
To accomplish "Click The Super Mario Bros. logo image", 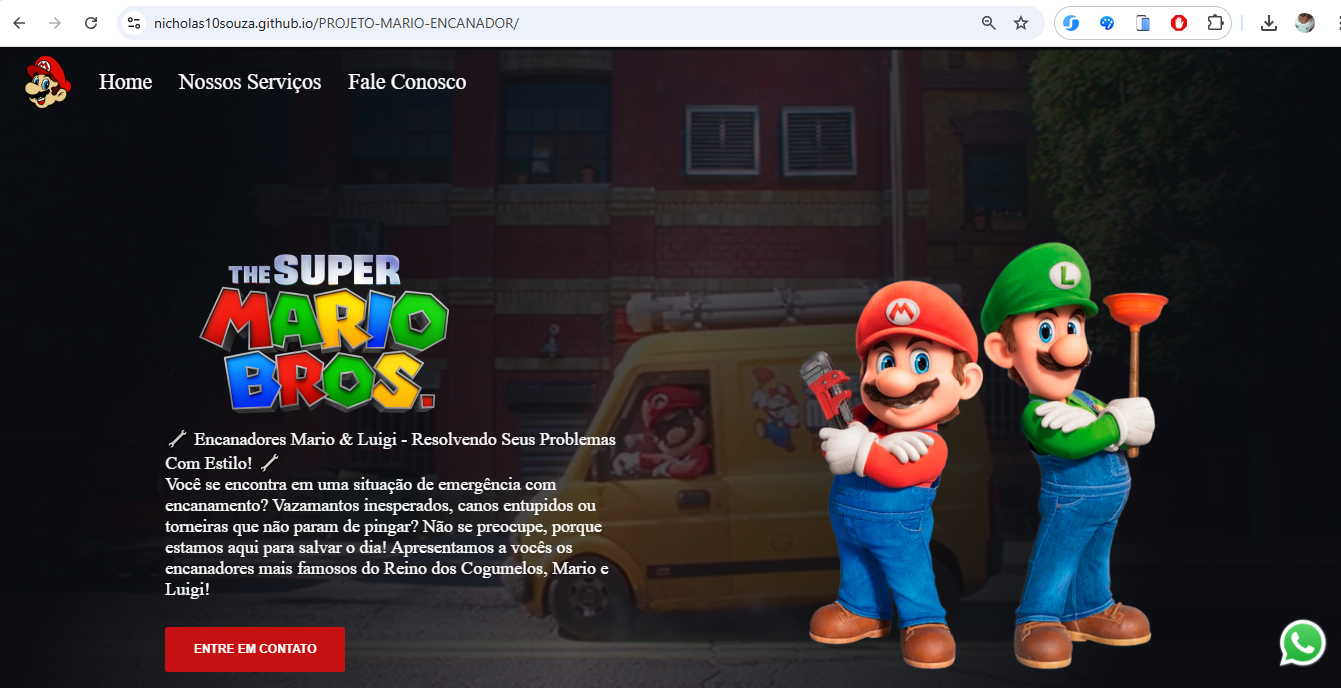I will point(324,332).
